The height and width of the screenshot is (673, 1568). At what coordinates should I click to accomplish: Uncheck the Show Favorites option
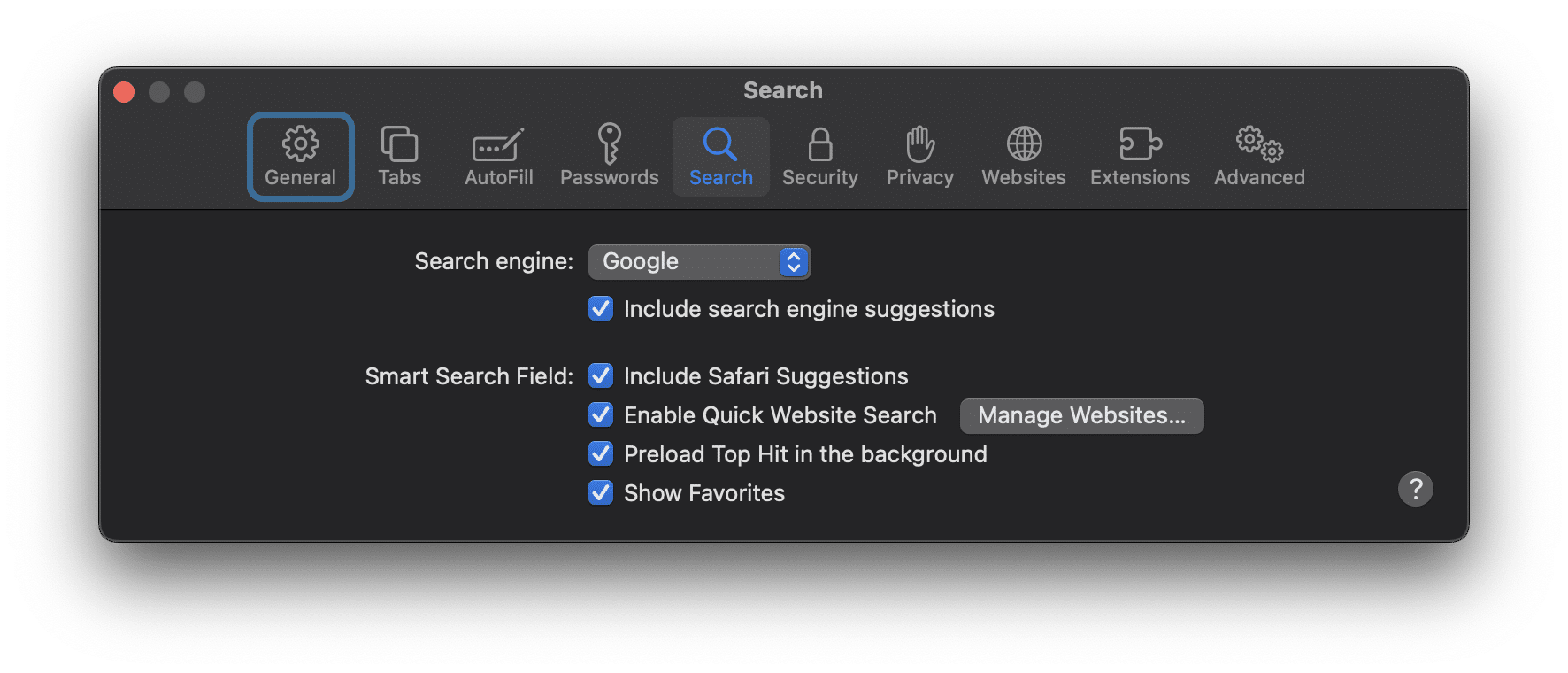(601, 492)
